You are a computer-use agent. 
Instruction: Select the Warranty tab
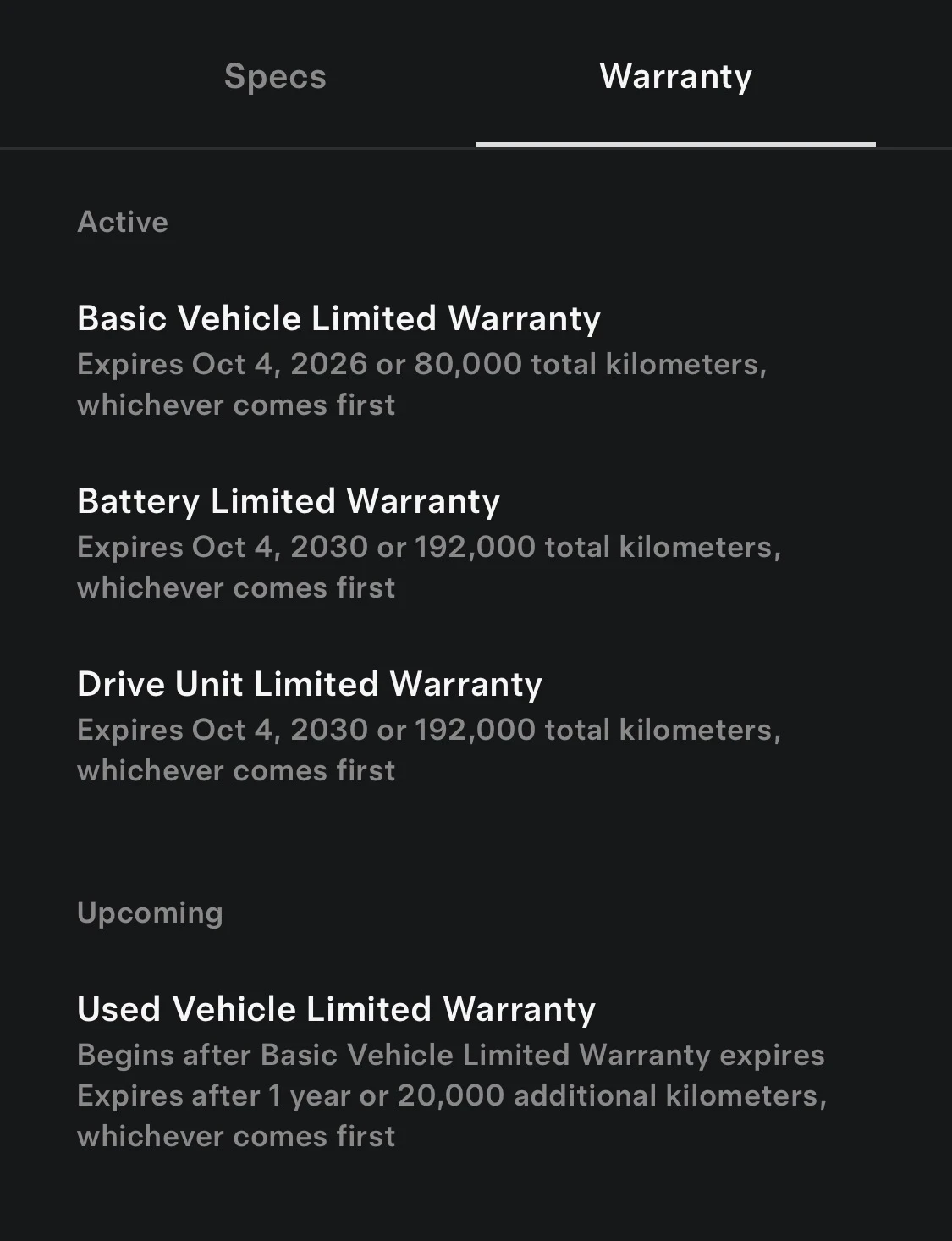point(674,76)
